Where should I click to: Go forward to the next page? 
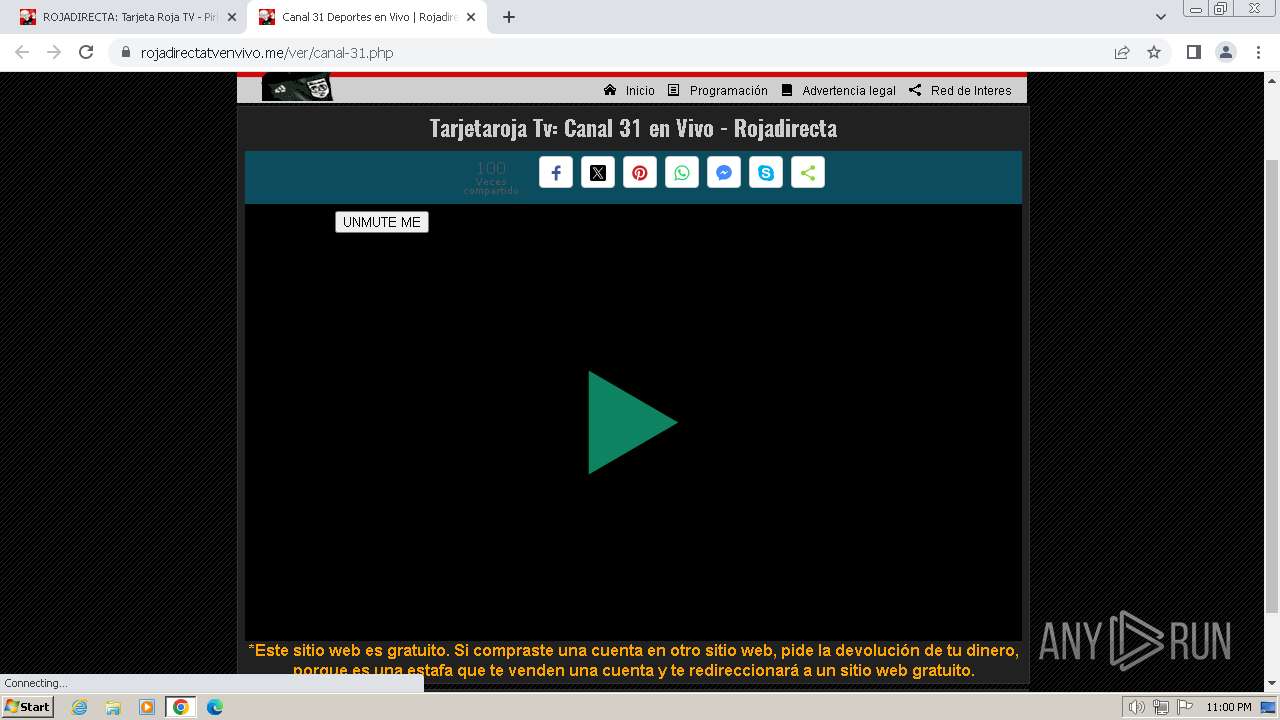(x=54, y=52)
